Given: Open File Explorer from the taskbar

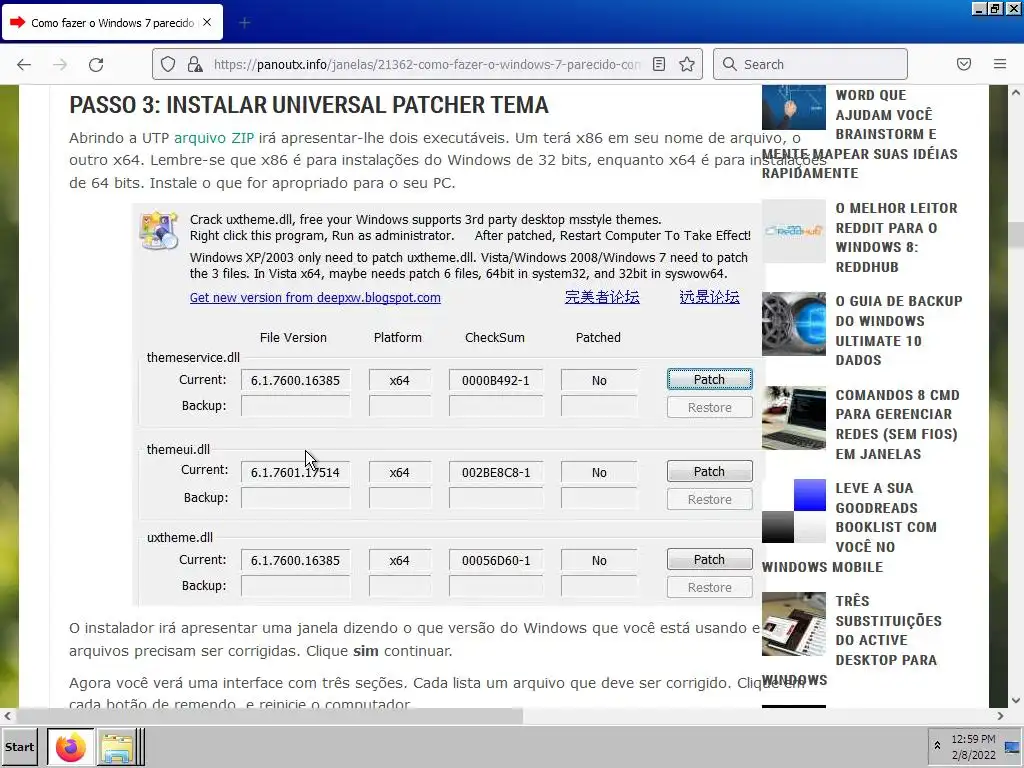Looking at the screenshot, I should pyautogui.click(x=118, y=747).
